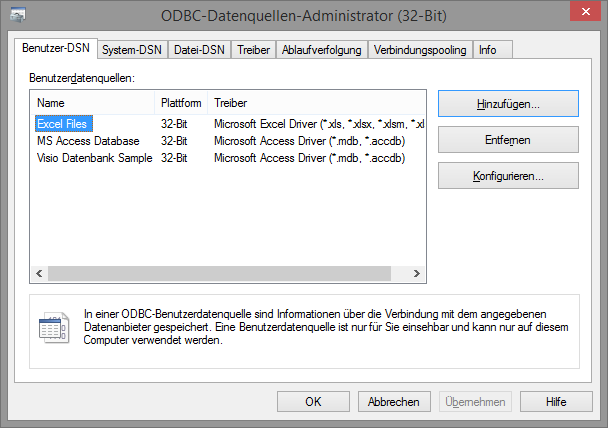Screen dimensions: 608x428
Task: Open Konfigurieren... for the selected source
Action: coord(508,176)
